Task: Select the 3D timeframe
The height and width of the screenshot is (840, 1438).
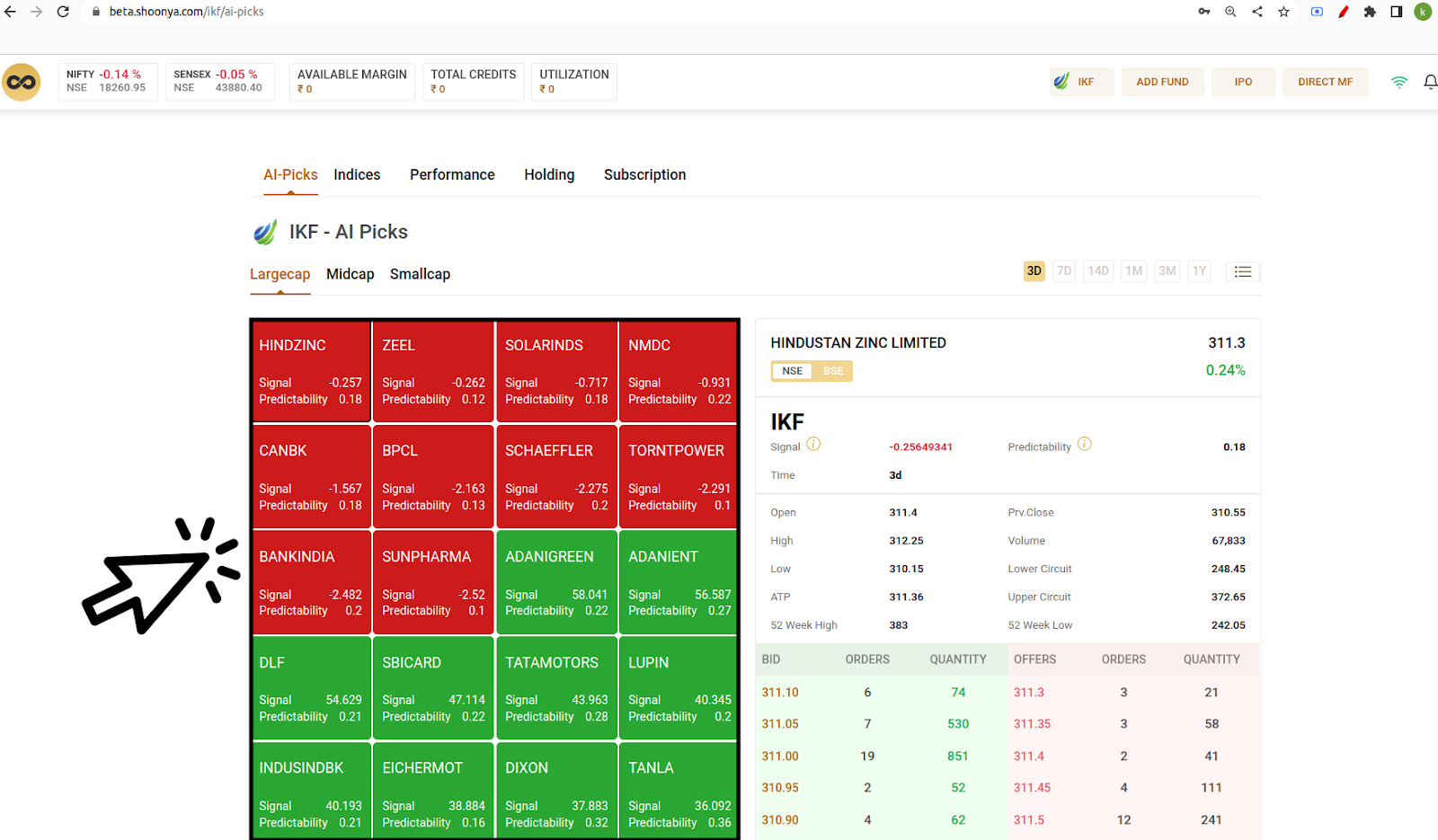Action: point(1034,271)
